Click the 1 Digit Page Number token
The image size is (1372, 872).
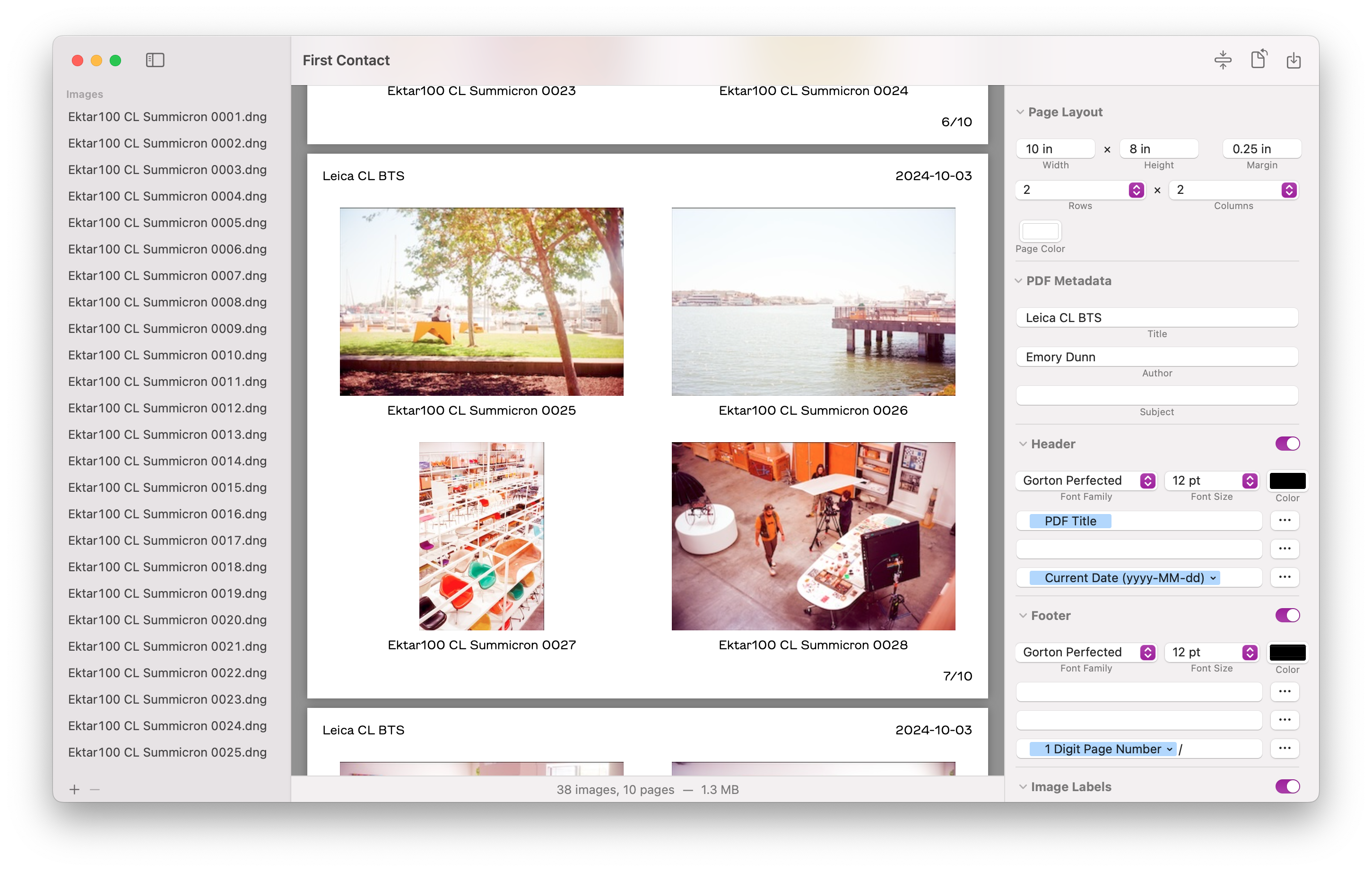point(1102,749)
